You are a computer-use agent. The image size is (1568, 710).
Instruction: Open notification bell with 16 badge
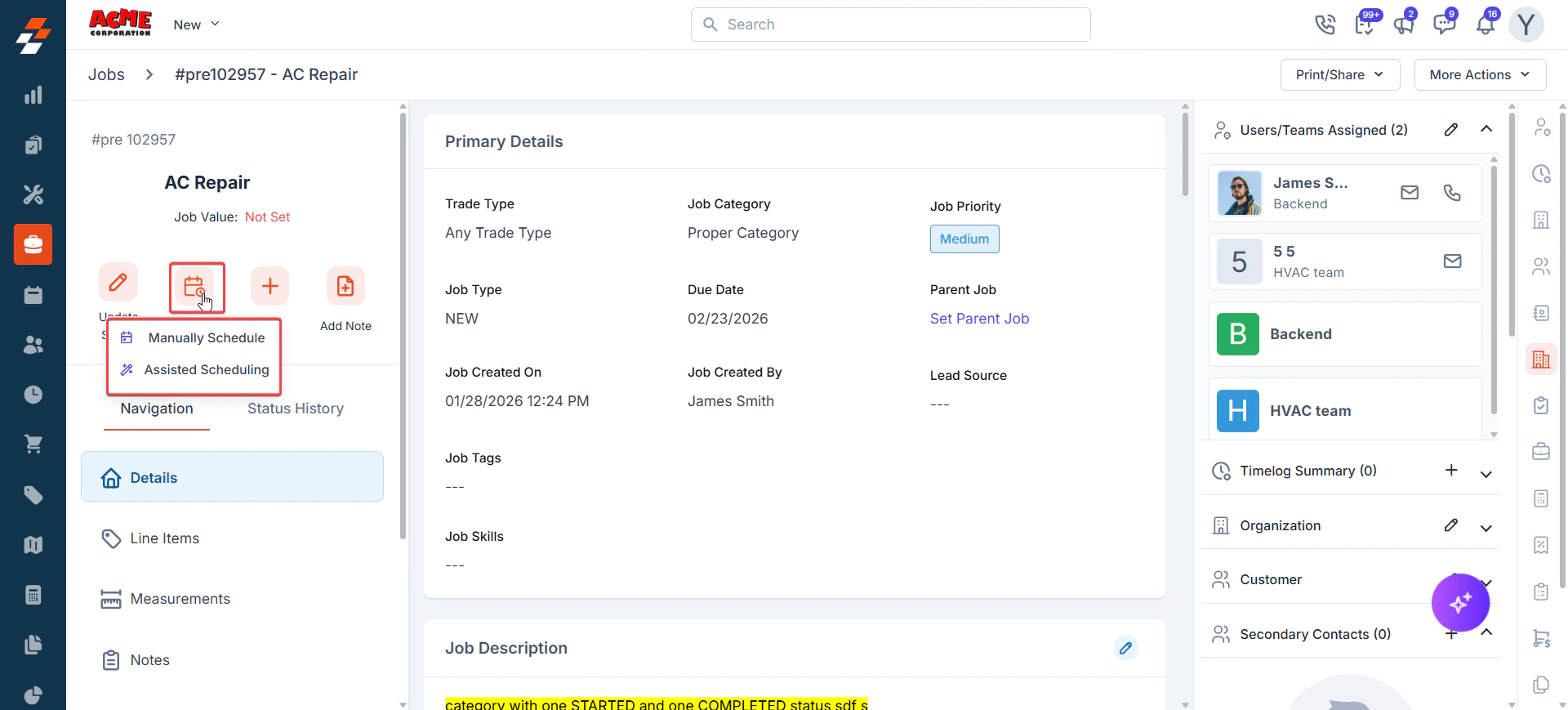coord(1486,25)
